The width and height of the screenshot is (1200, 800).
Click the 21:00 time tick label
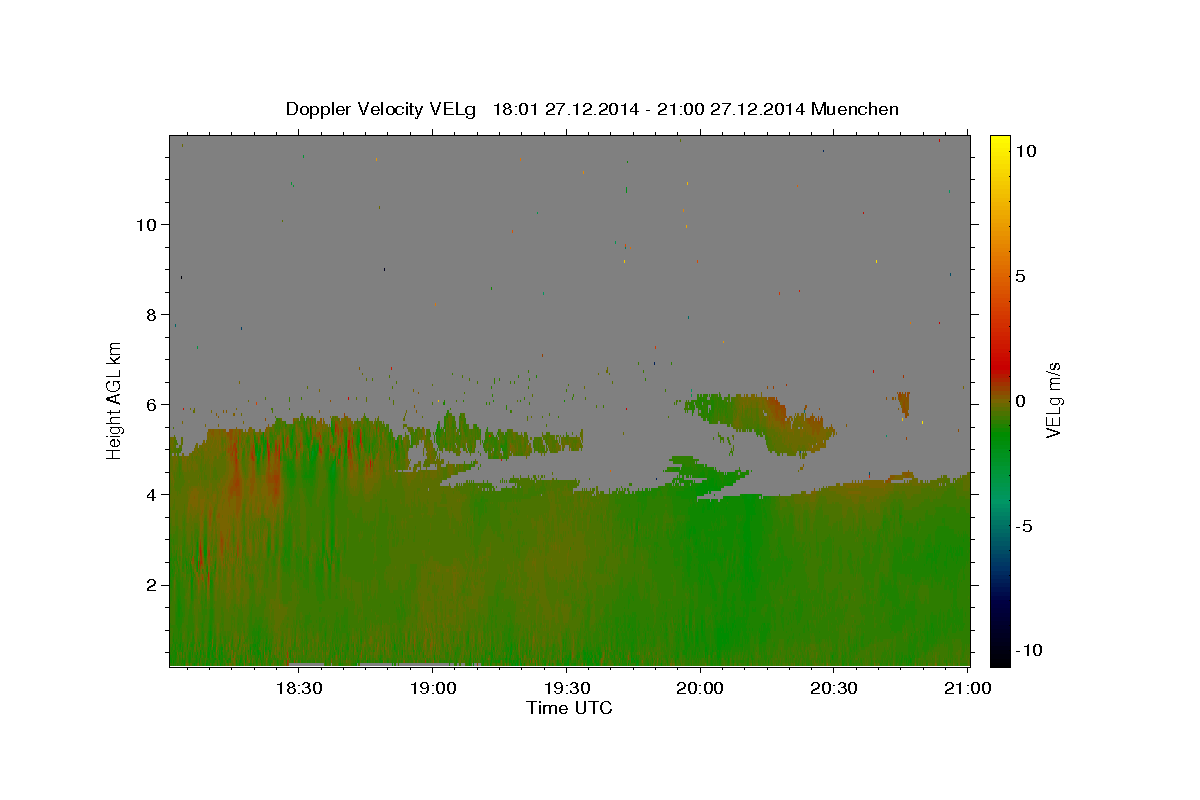point(968,688)
